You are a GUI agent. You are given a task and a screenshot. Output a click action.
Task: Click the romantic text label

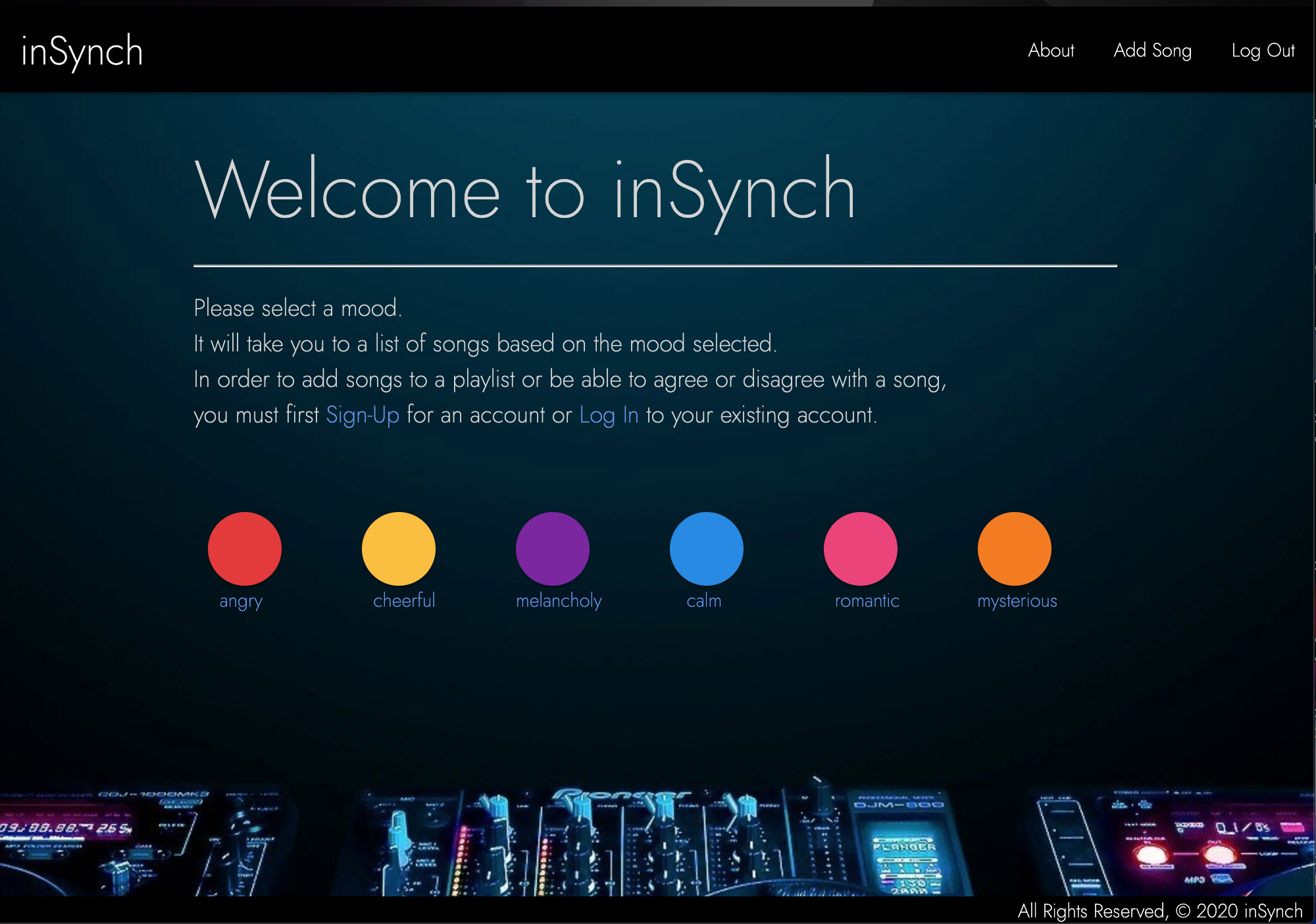867,600
